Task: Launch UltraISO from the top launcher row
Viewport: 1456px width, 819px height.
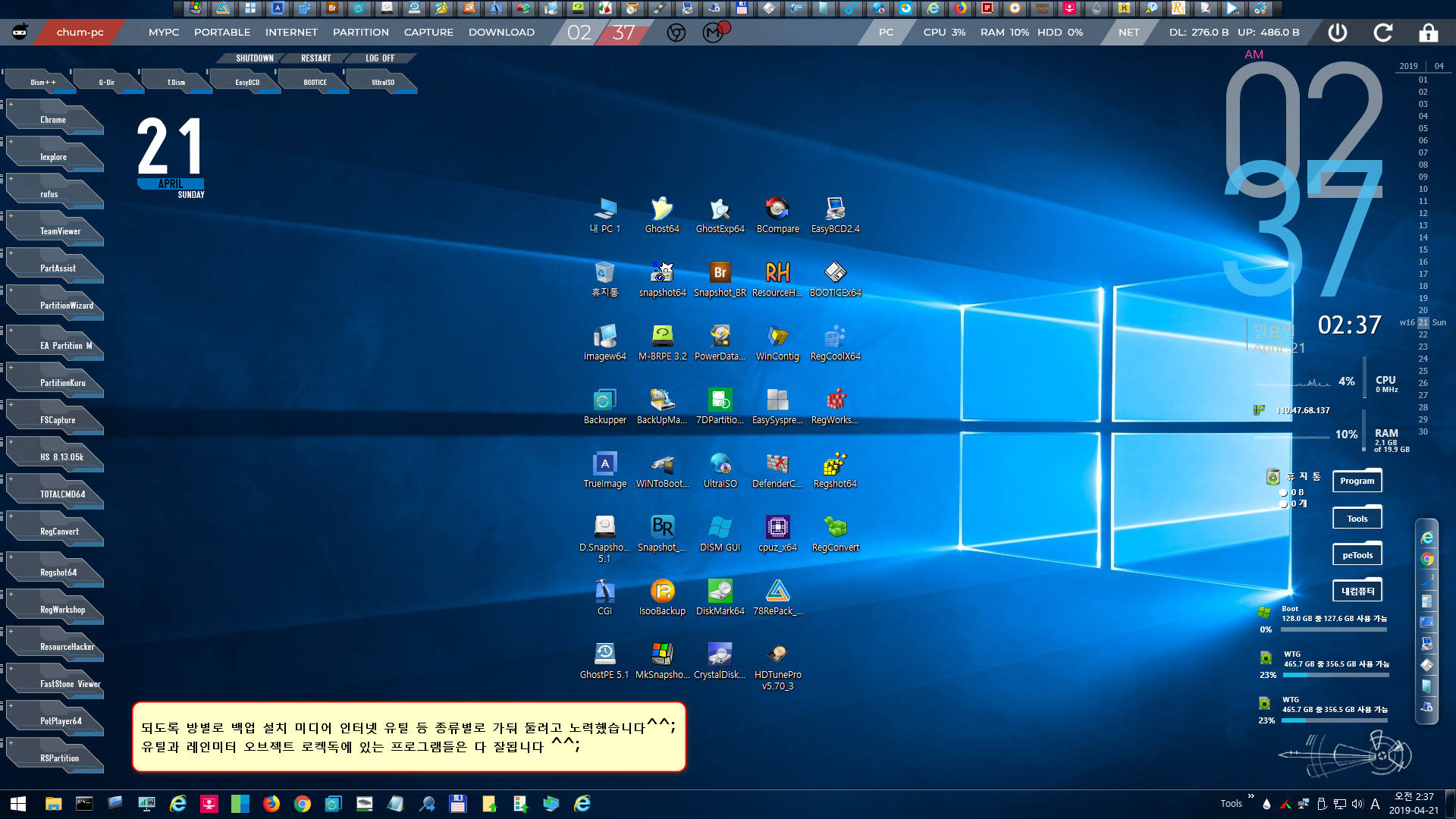Action: (383, 82)
